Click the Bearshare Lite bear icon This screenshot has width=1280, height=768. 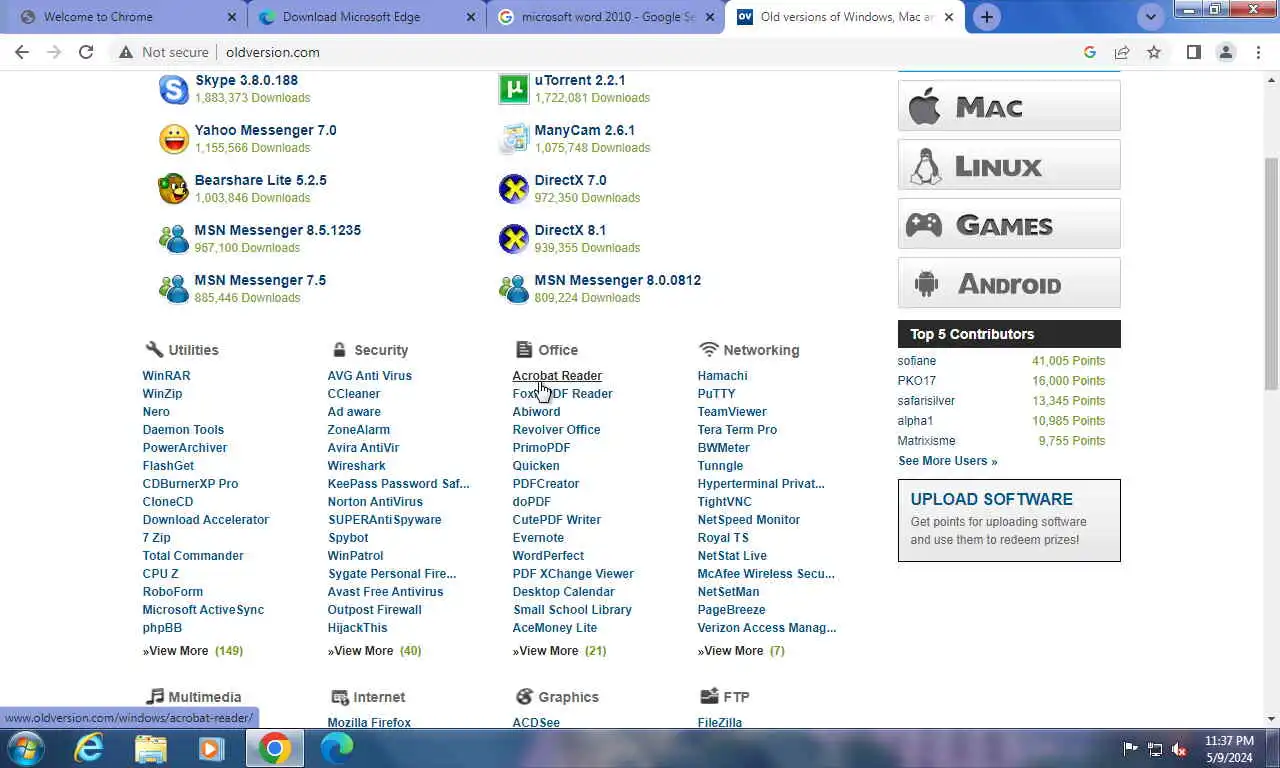pos(174,189)
